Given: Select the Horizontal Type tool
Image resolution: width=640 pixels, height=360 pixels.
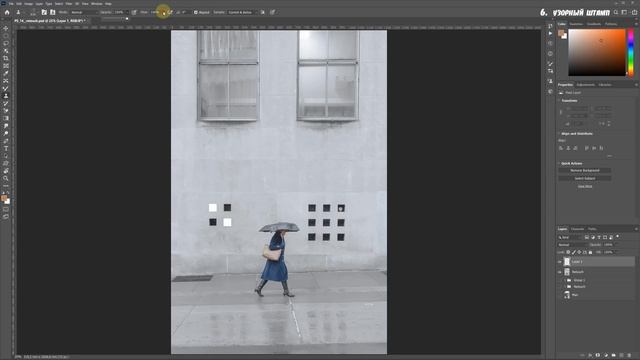Looking at the screenshot, I should pyautogui.click(x=6, y=148).
